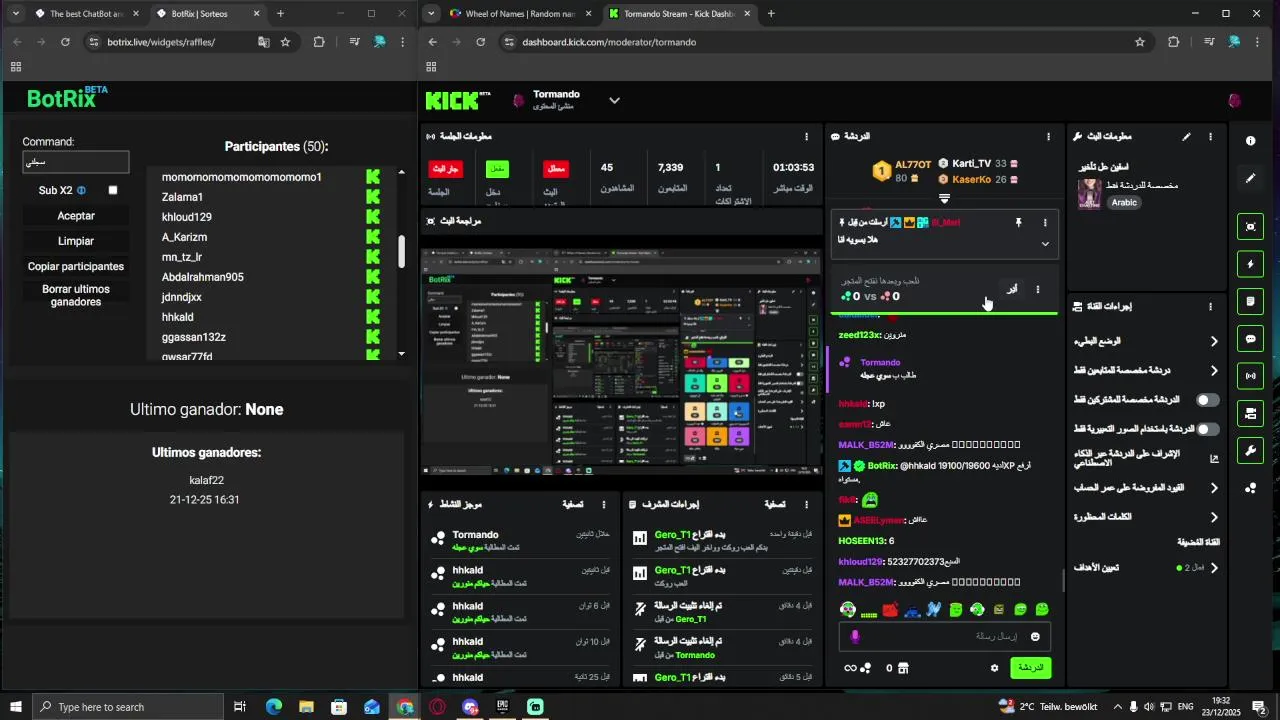Click the Sub X2 info icon
The image size is (1280, 720).
(x=82, y=190)
